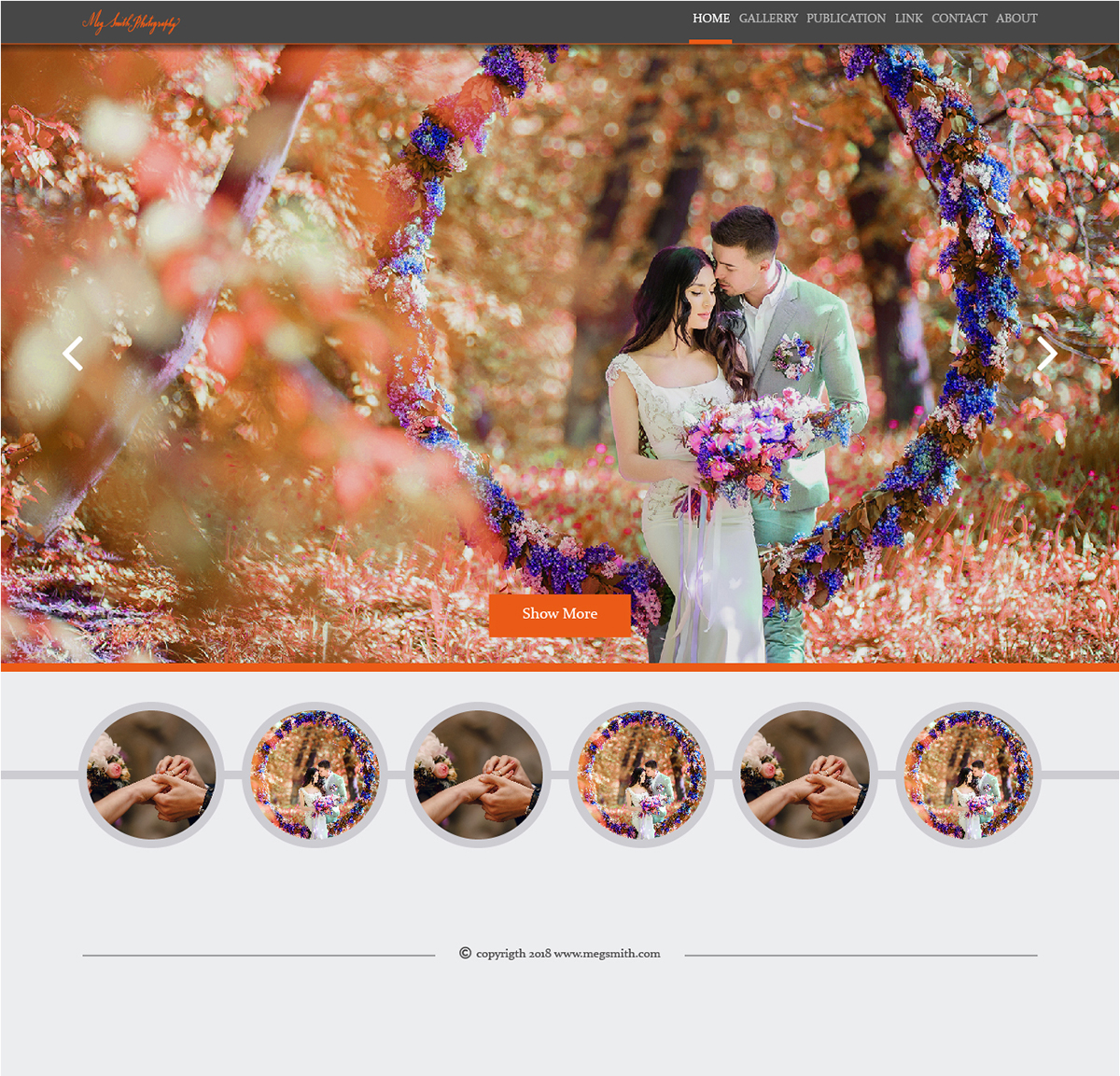Open the CONTACT page
The image size is (1120, 1076).
pos(959,18)
